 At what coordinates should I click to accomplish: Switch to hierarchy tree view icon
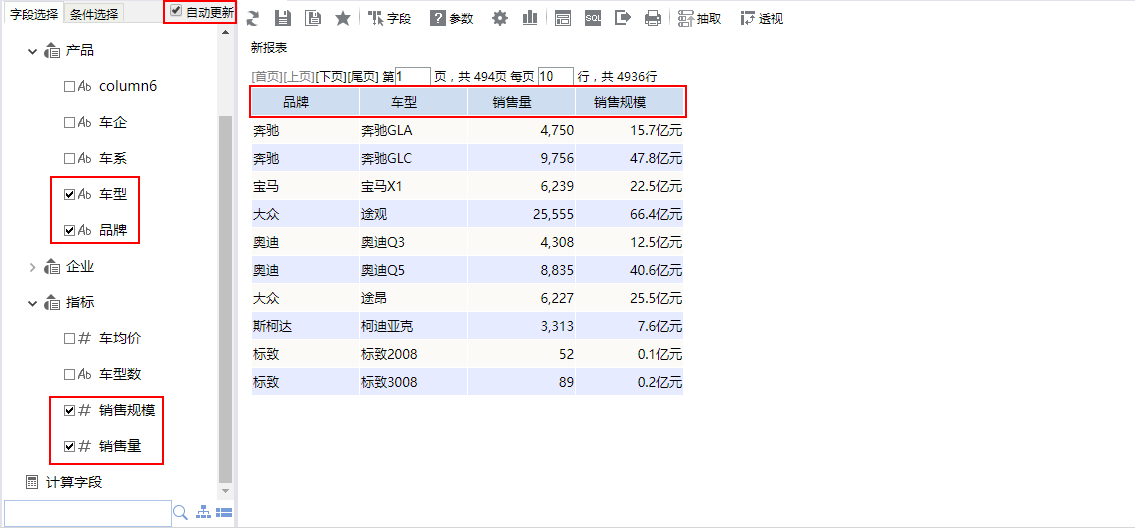(204, 513)
